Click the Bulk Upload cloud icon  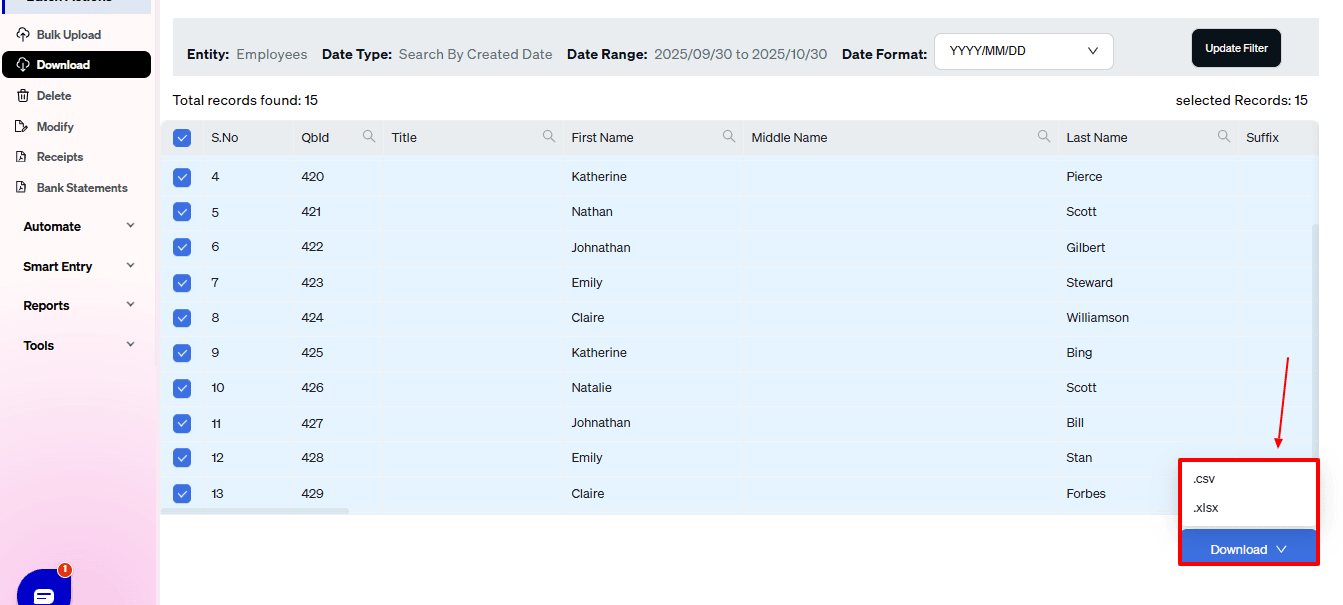[23, 35]
